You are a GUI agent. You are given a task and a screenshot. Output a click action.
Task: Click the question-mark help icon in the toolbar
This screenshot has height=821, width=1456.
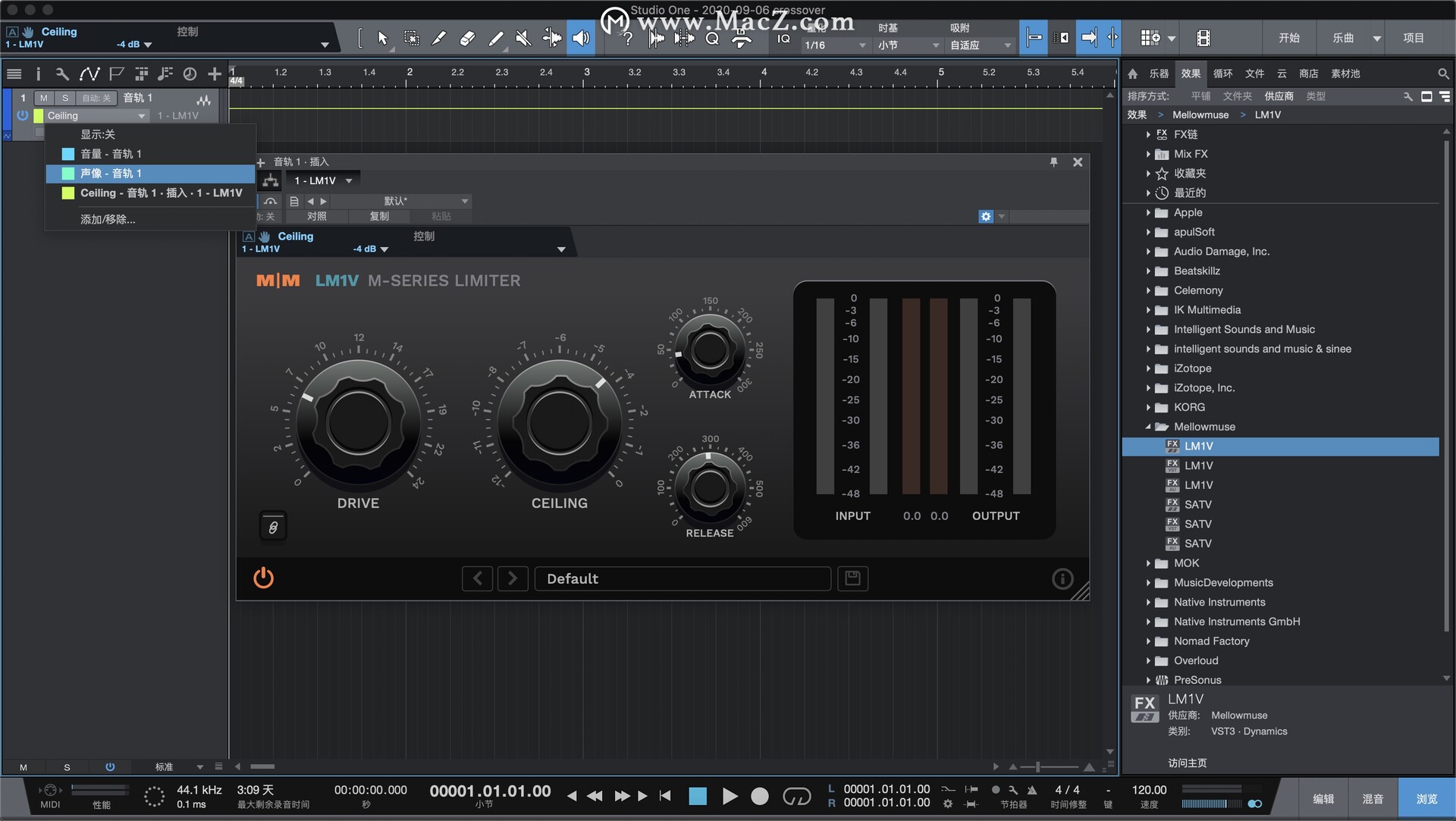(627, 39)
